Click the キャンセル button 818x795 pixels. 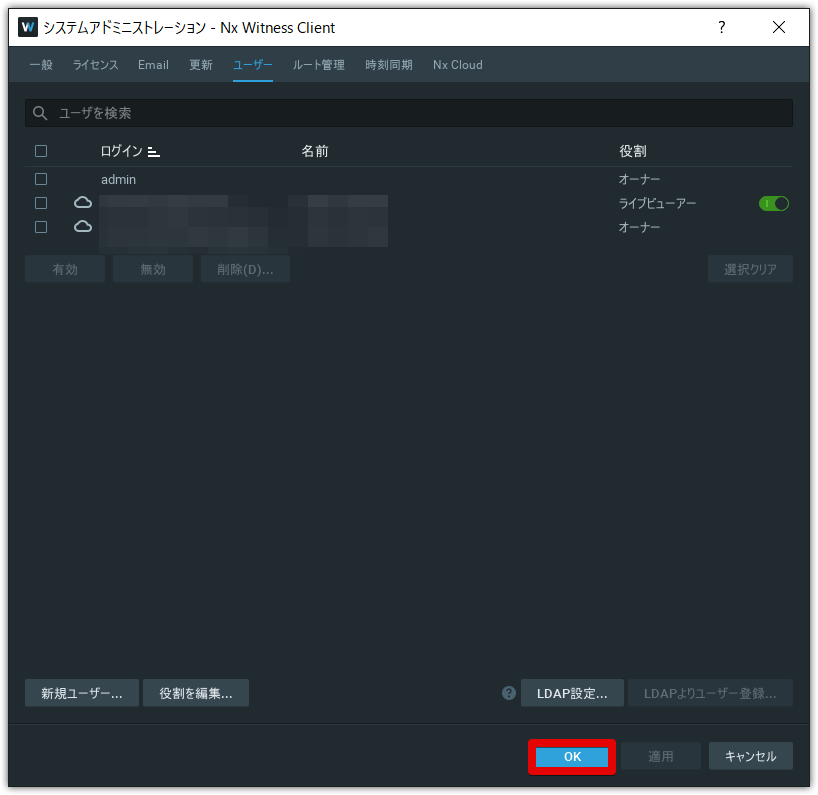coord(751,756)
